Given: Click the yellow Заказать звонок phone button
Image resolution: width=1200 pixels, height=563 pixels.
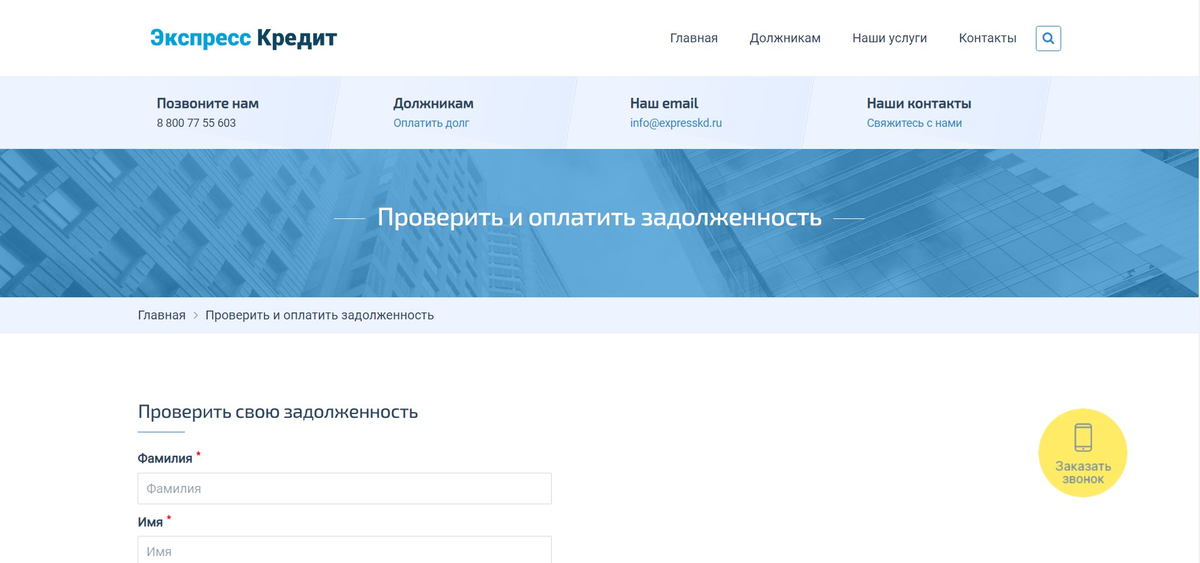Looking at the screenshot, I should [x=1082, y=453].
